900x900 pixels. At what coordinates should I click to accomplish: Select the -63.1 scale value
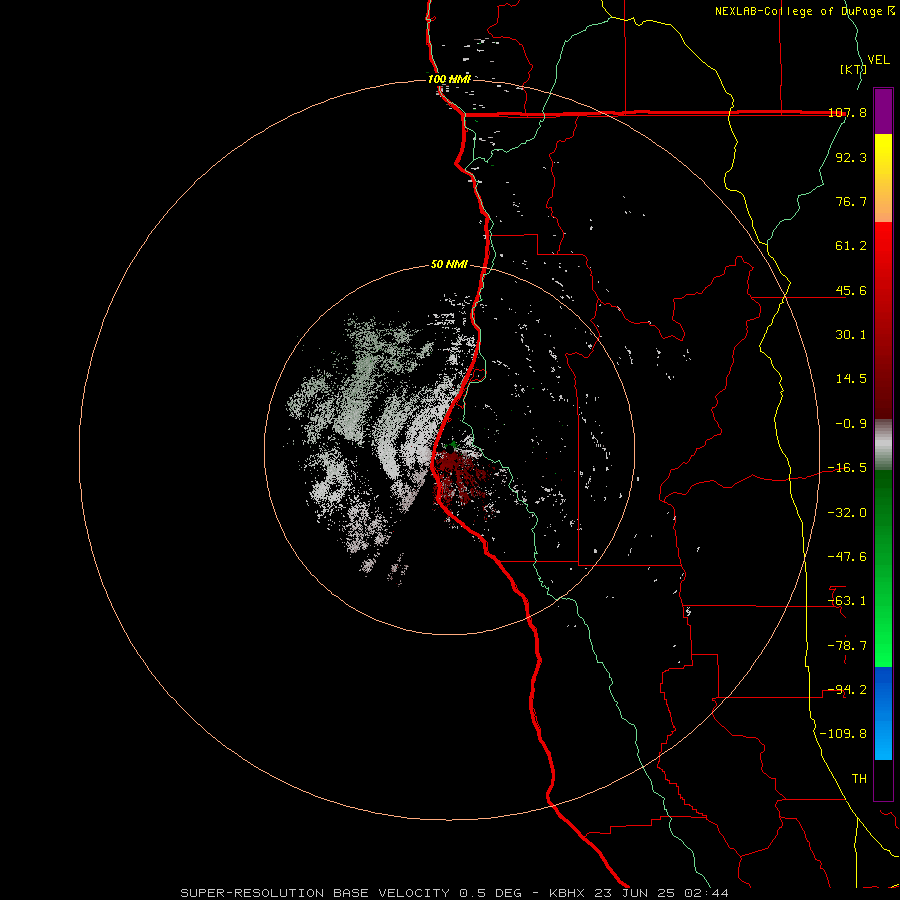(848, 601)
